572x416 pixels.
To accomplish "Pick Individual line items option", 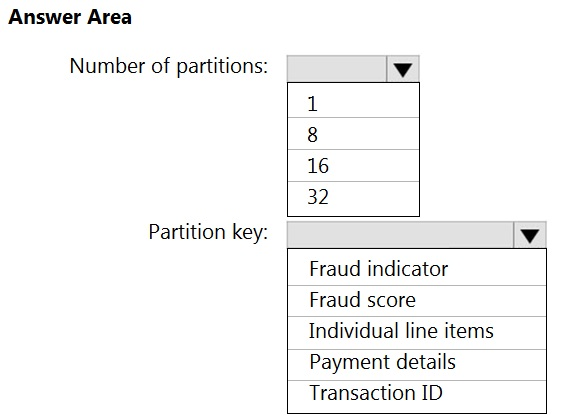I will (x=417, y=333).
